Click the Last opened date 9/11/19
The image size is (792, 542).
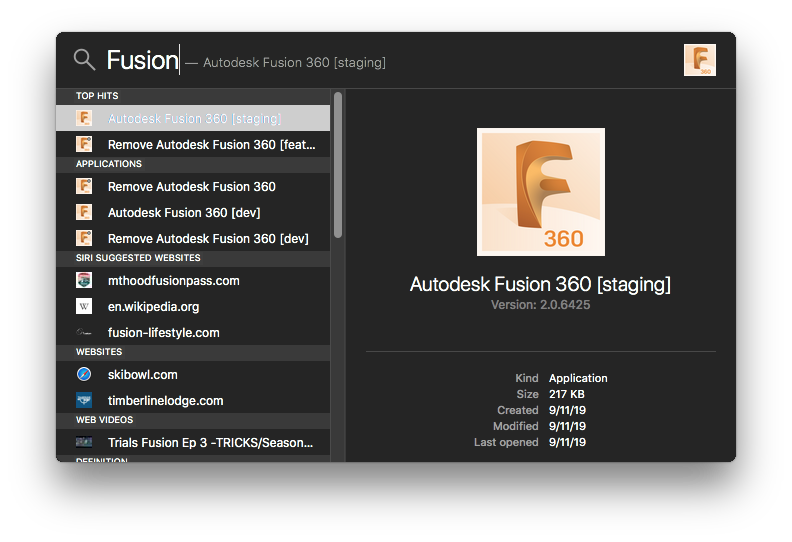(567, 442)
